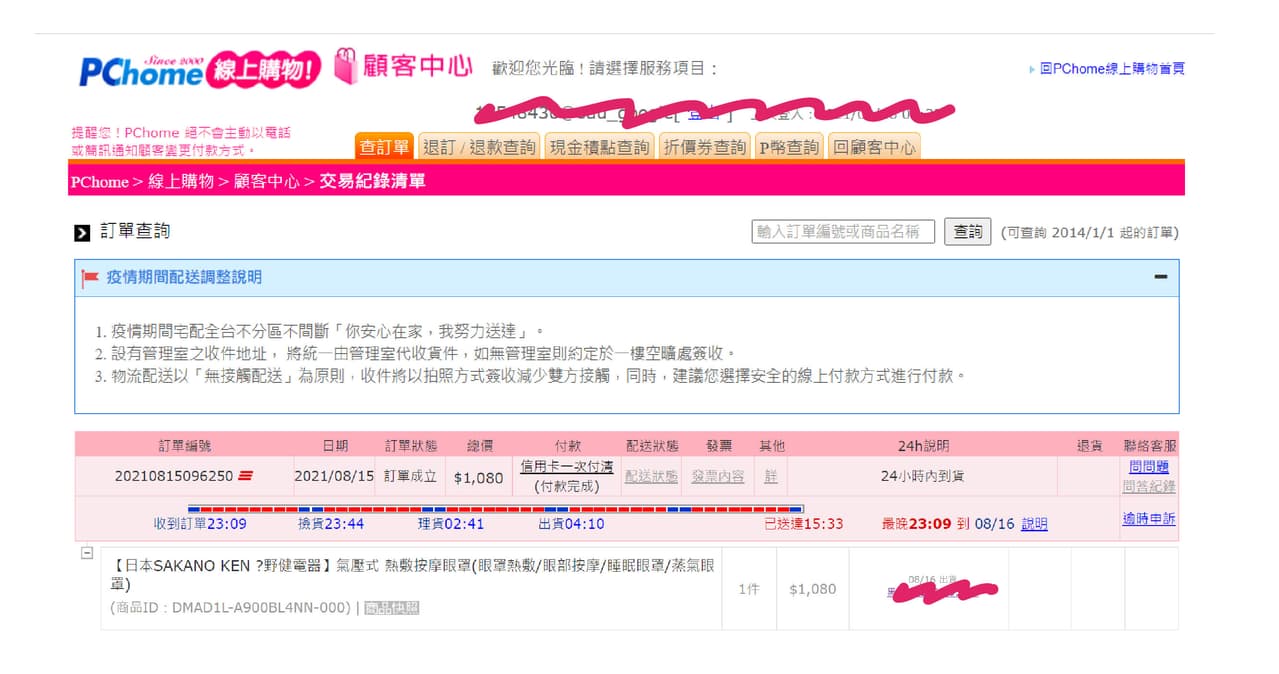Click the 回顧客中心 tab
Image resolution: width=1279 pixels, height=674 pixels.
874,147
